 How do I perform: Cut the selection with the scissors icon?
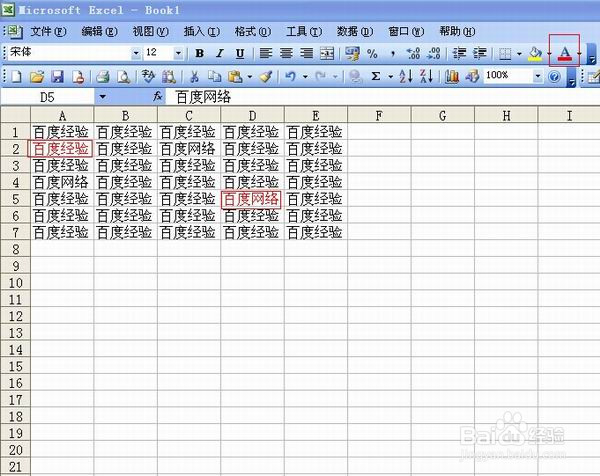point(194,77)
